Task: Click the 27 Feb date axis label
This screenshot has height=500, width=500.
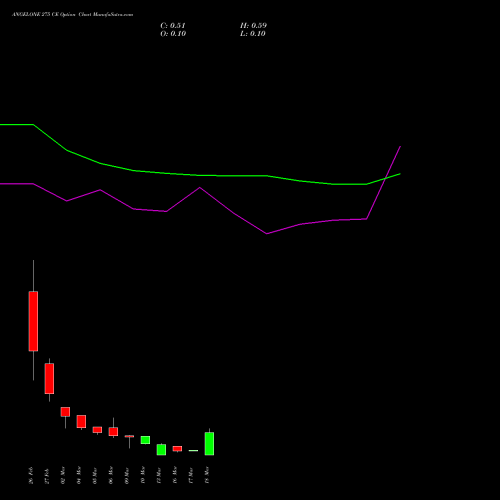Action: pos(47,475)
